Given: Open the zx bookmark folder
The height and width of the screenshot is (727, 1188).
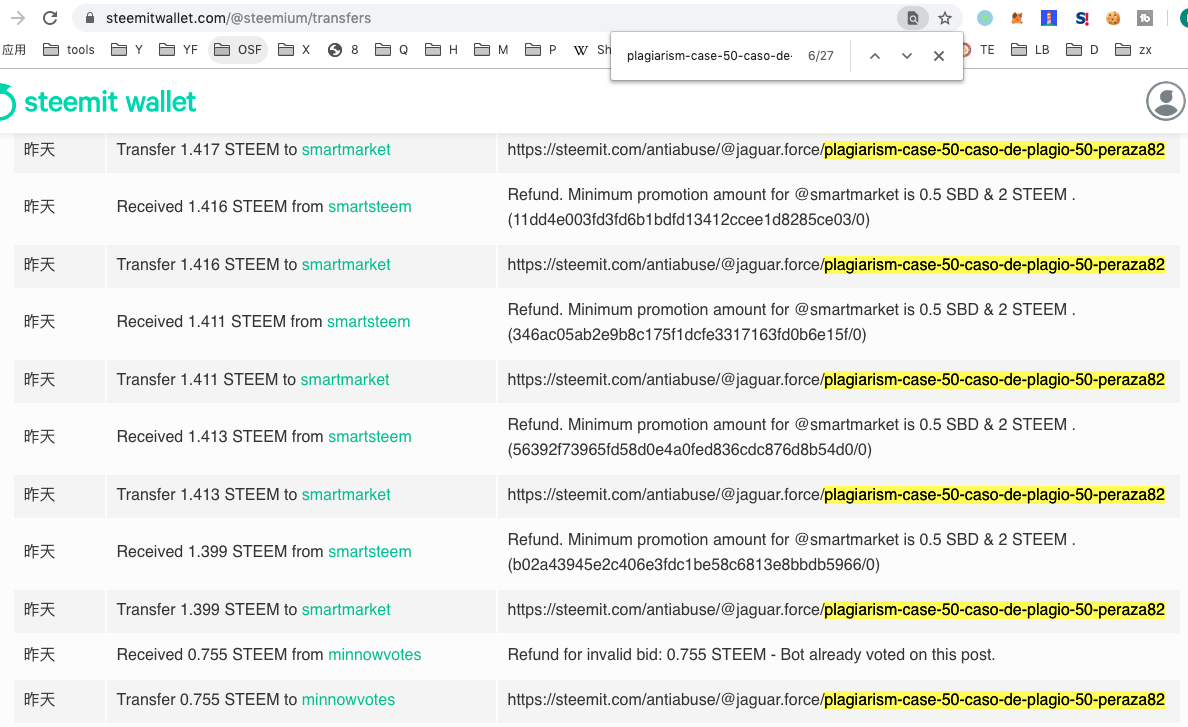Looking at the screenshot, I should pyautogui.click(x=1133, y=50).
